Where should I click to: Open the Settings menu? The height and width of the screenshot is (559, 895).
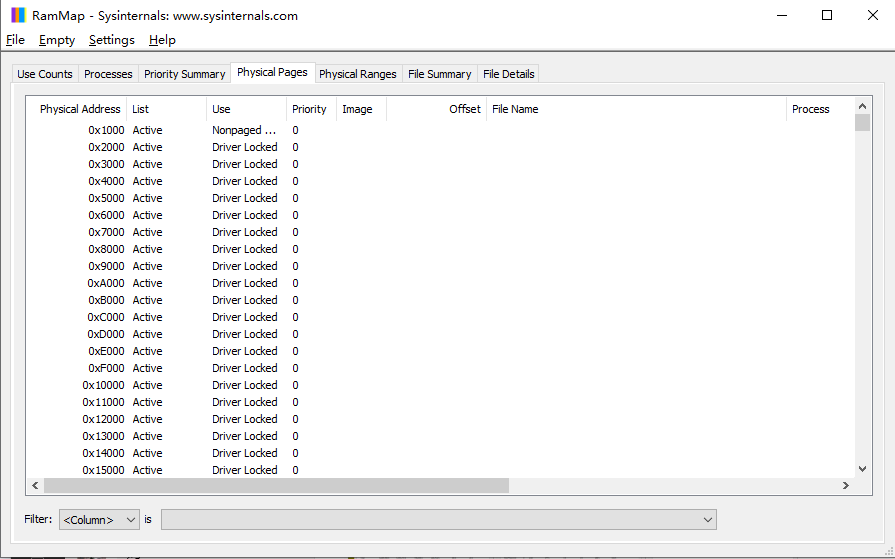[x=111, y=40]
